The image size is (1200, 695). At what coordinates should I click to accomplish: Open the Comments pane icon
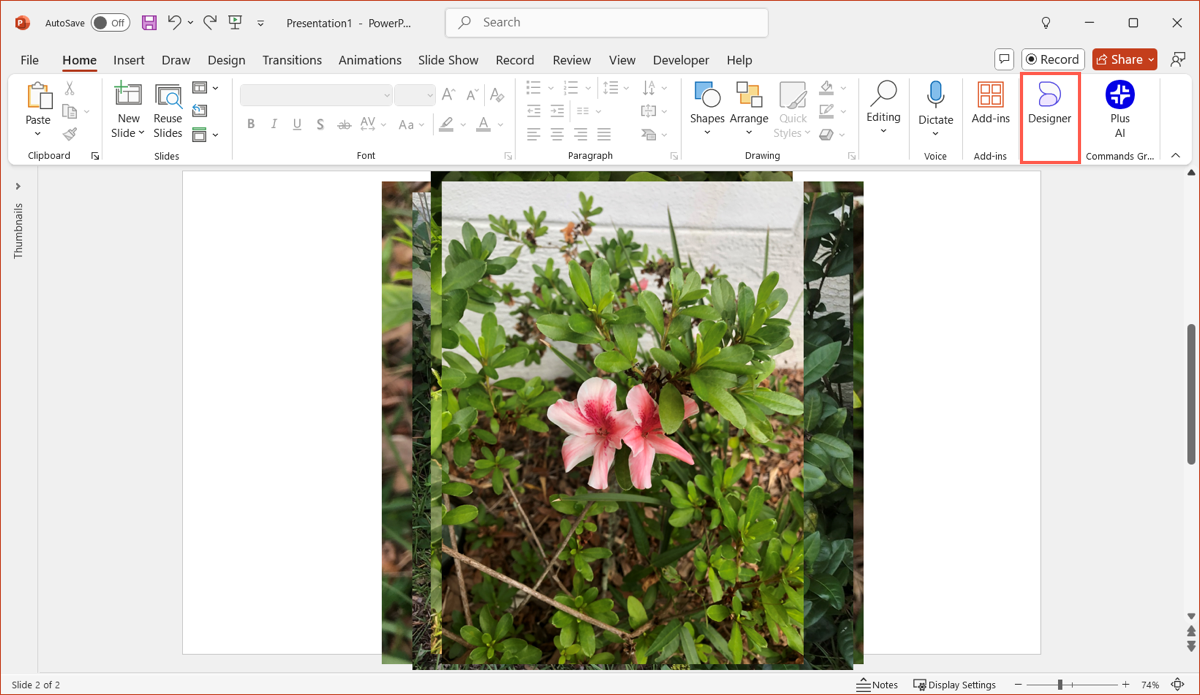(1004, 59)
